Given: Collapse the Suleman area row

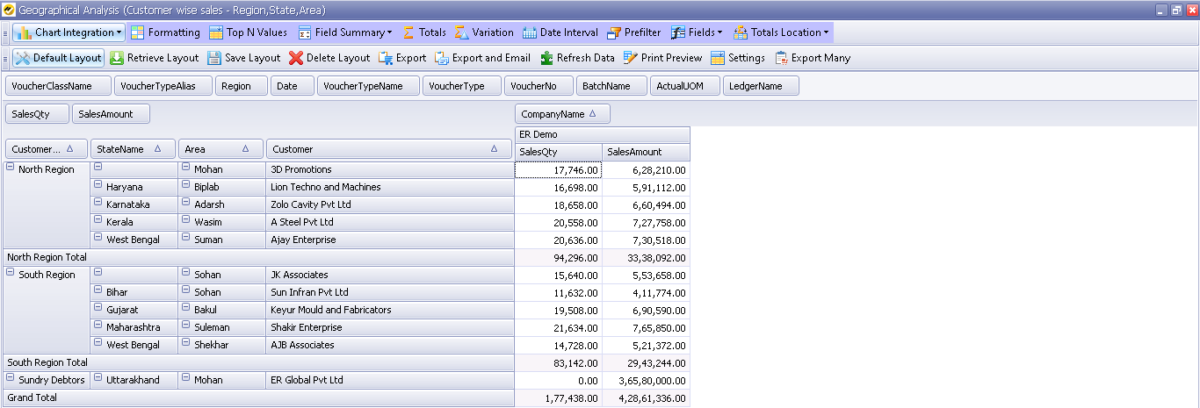Looking at the screenshot, I should click(x=186, y=326).
